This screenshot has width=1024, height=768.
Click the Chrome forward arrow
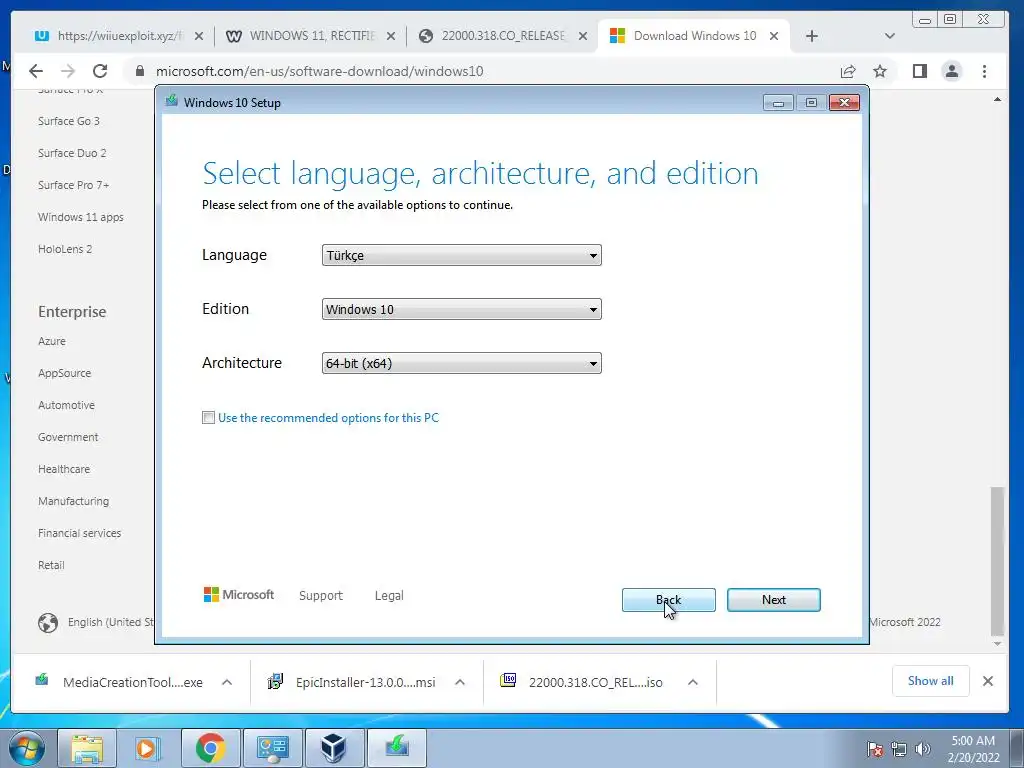(68, 71)
